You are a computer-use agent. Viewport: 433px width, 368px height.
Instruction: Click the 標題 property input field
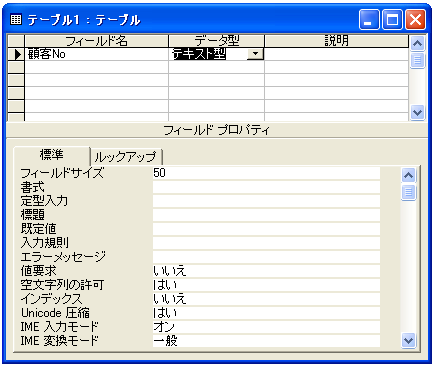pos(266,215)
